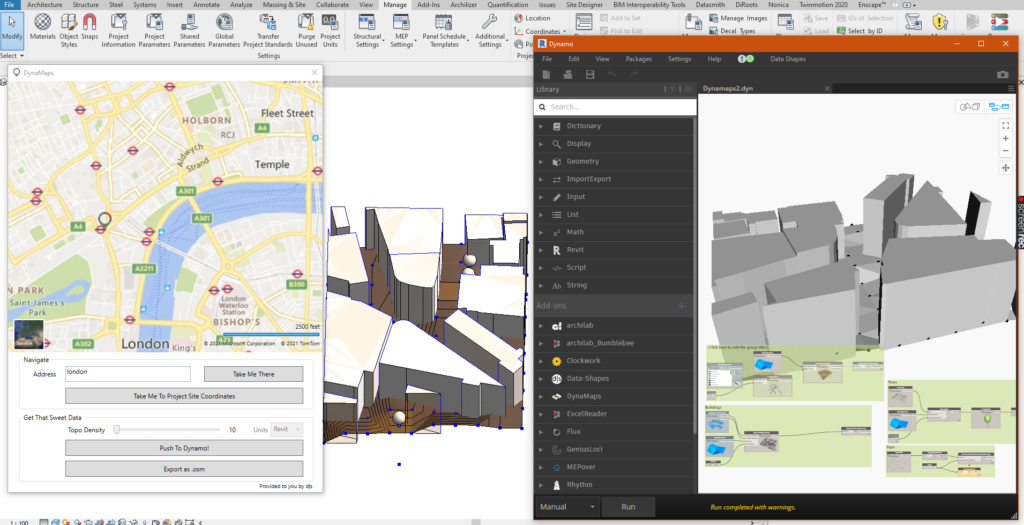The height and width of the screenshot is (525, 1024).
Task: Close the Dynamaps2.dyn tab
Action: pyautogui.click(x=827, y=88)
